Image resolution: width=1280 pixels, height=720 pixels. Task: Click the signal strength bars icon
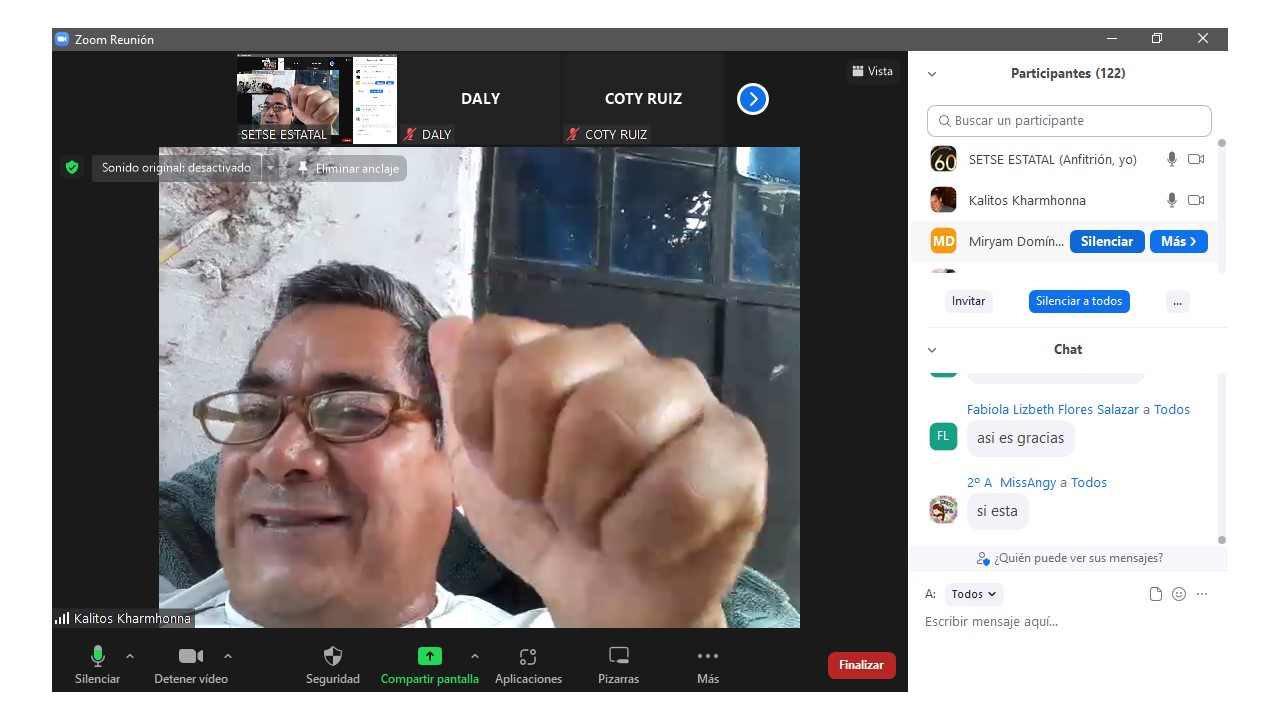tap(62, 618)
